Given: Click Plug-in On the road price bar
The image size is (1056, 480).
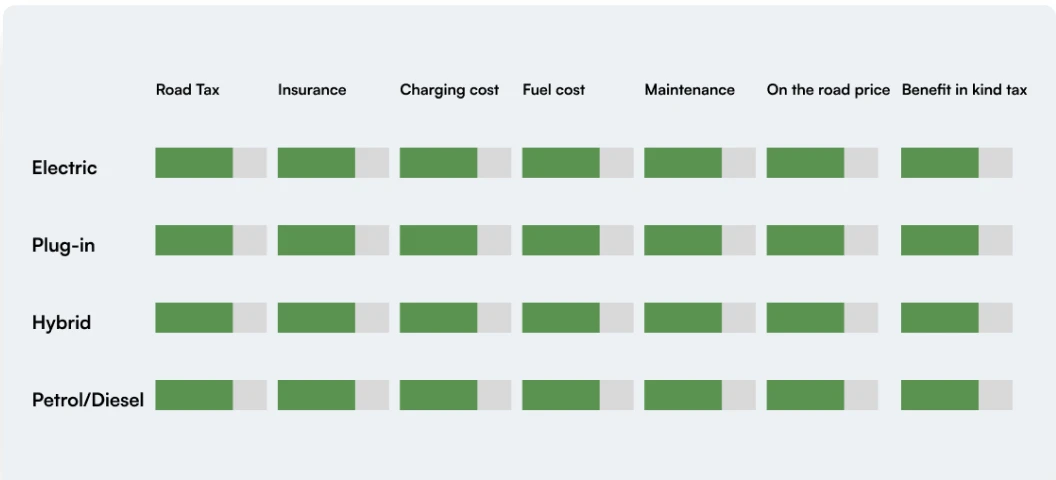Looking at the screenshot, I should tap(822, 240).
